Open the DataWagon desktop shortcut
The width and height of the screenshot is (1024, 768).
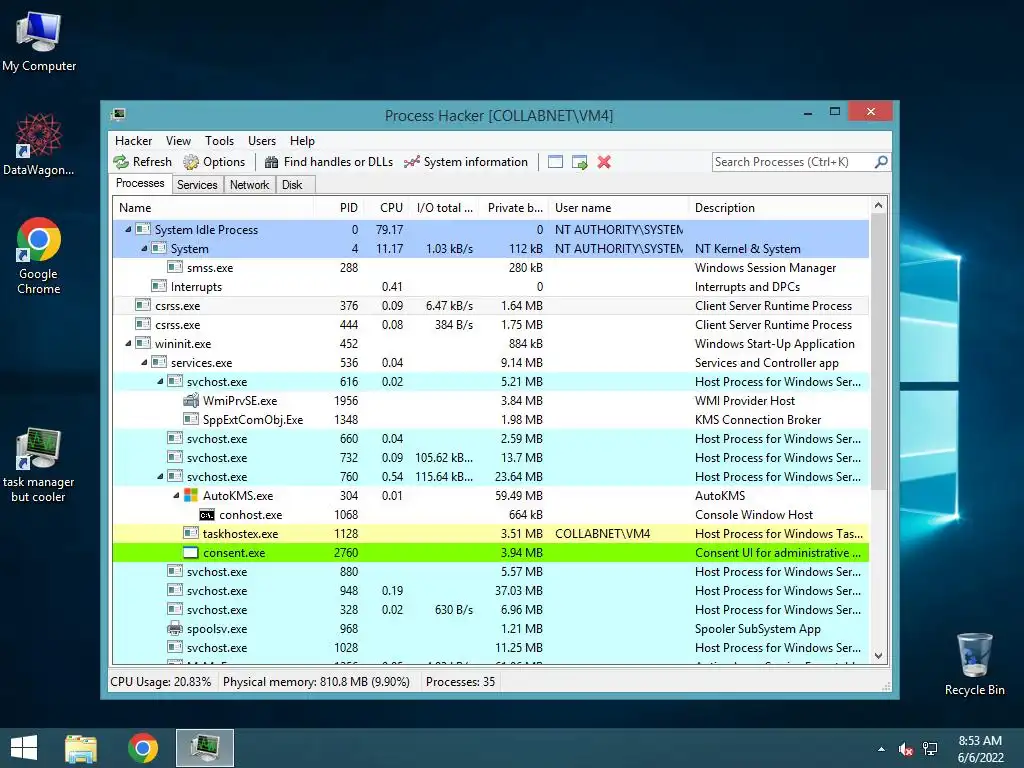pos(39,144)
